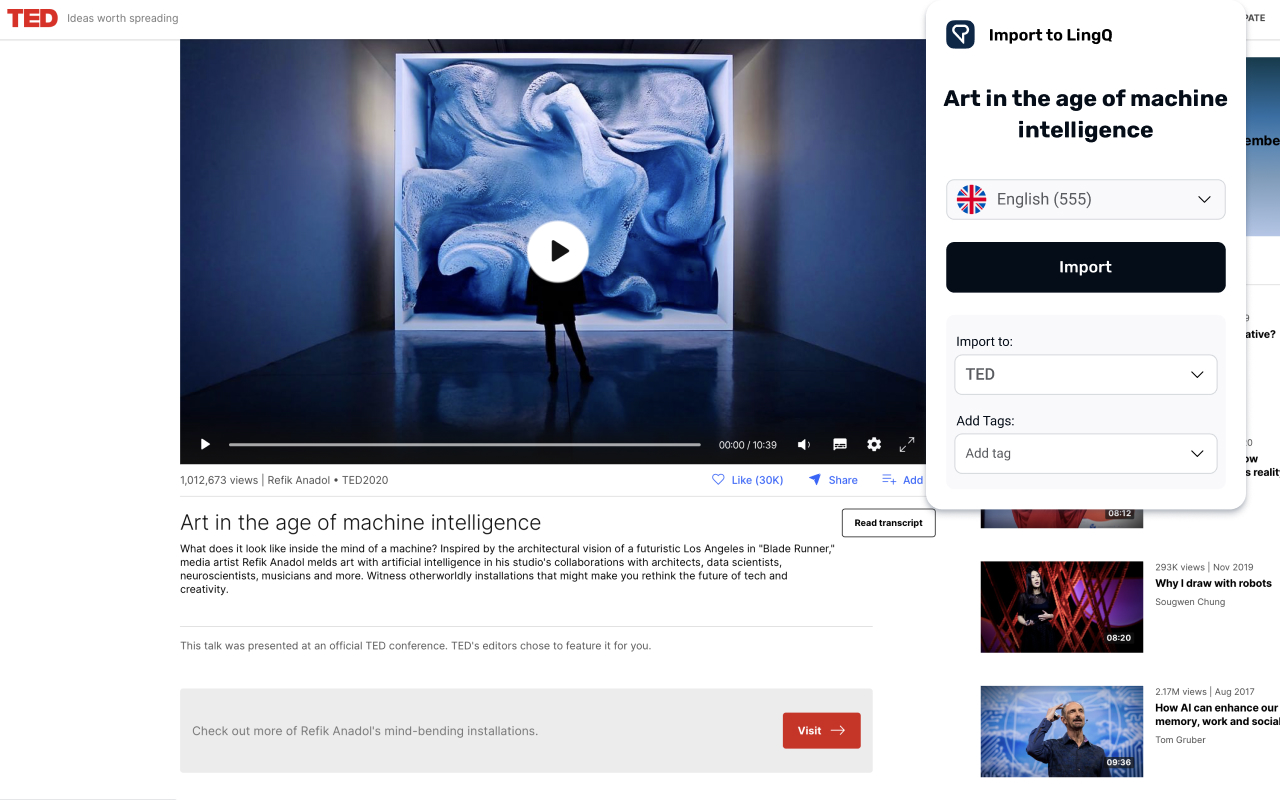Click the TED logo in header

point(33,18)
